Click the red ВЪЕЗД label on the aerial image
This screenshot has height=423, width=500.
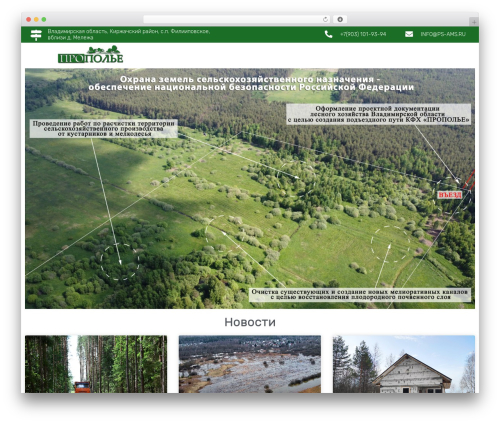click(x=450, y=195)
